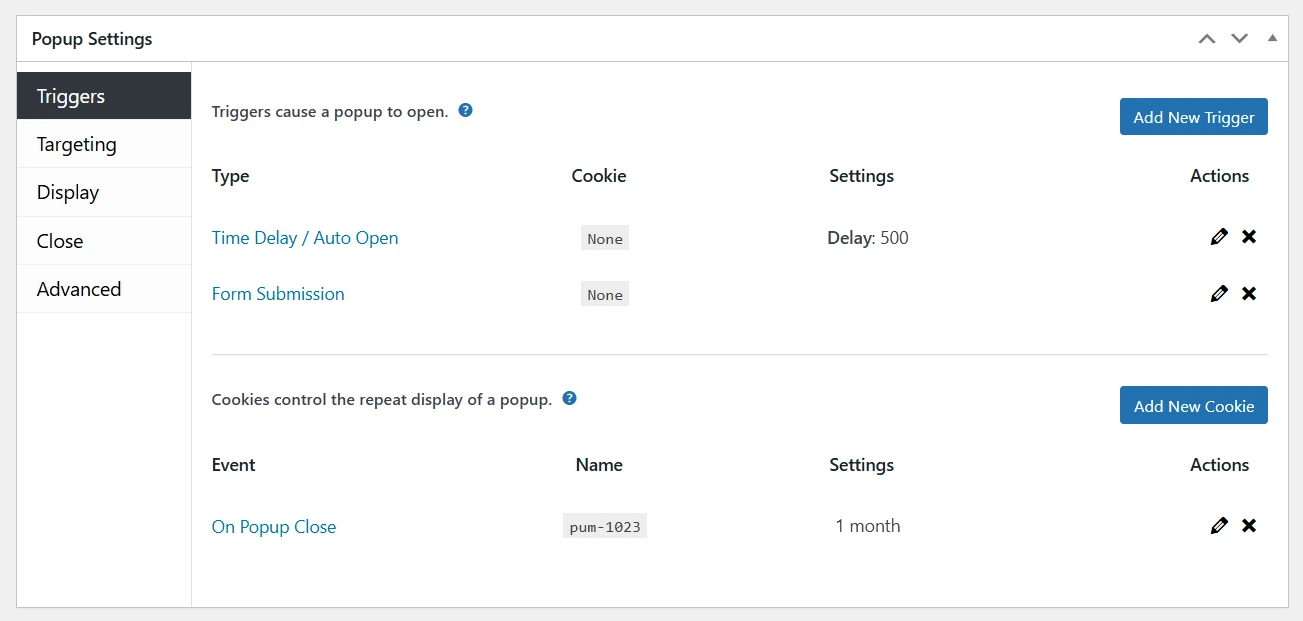Viewport: 1303px width, 621px height.
Task: Click the Popup Settings panel title
Action: click(x=92, y=39)
